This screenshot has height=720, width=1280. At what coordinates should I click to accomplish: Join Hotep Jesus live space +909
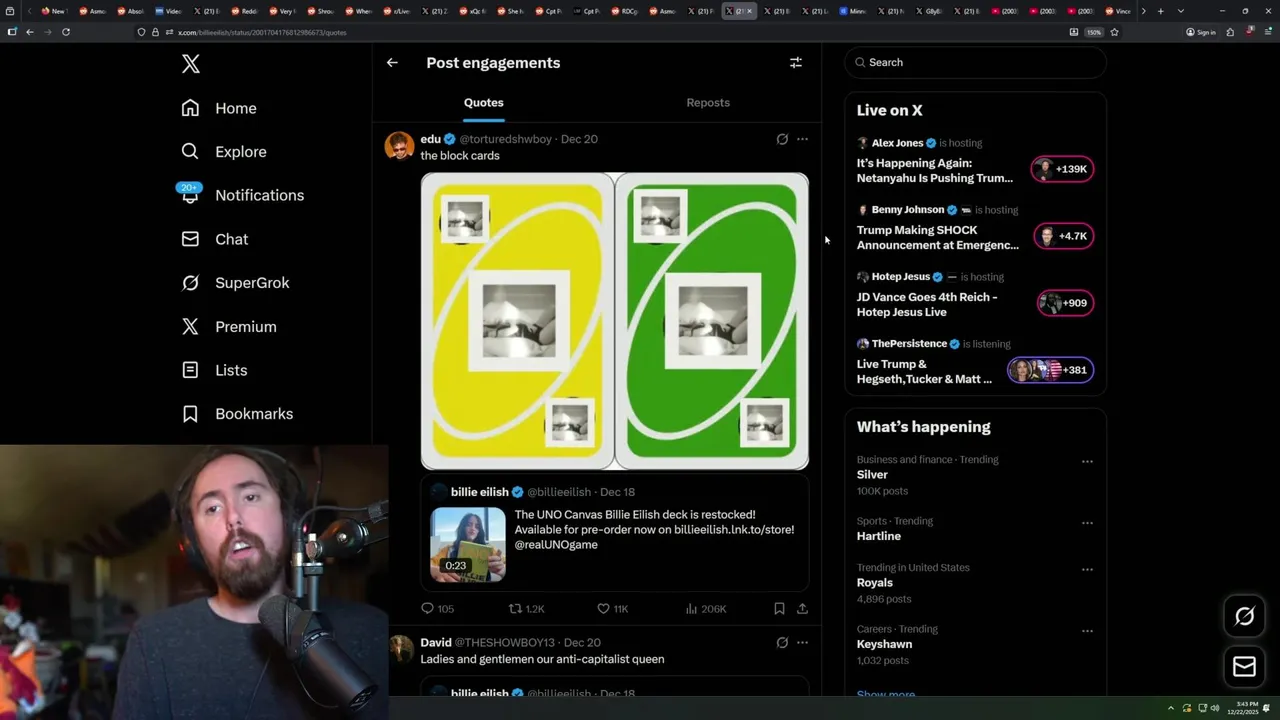[x=1066, y=303]
